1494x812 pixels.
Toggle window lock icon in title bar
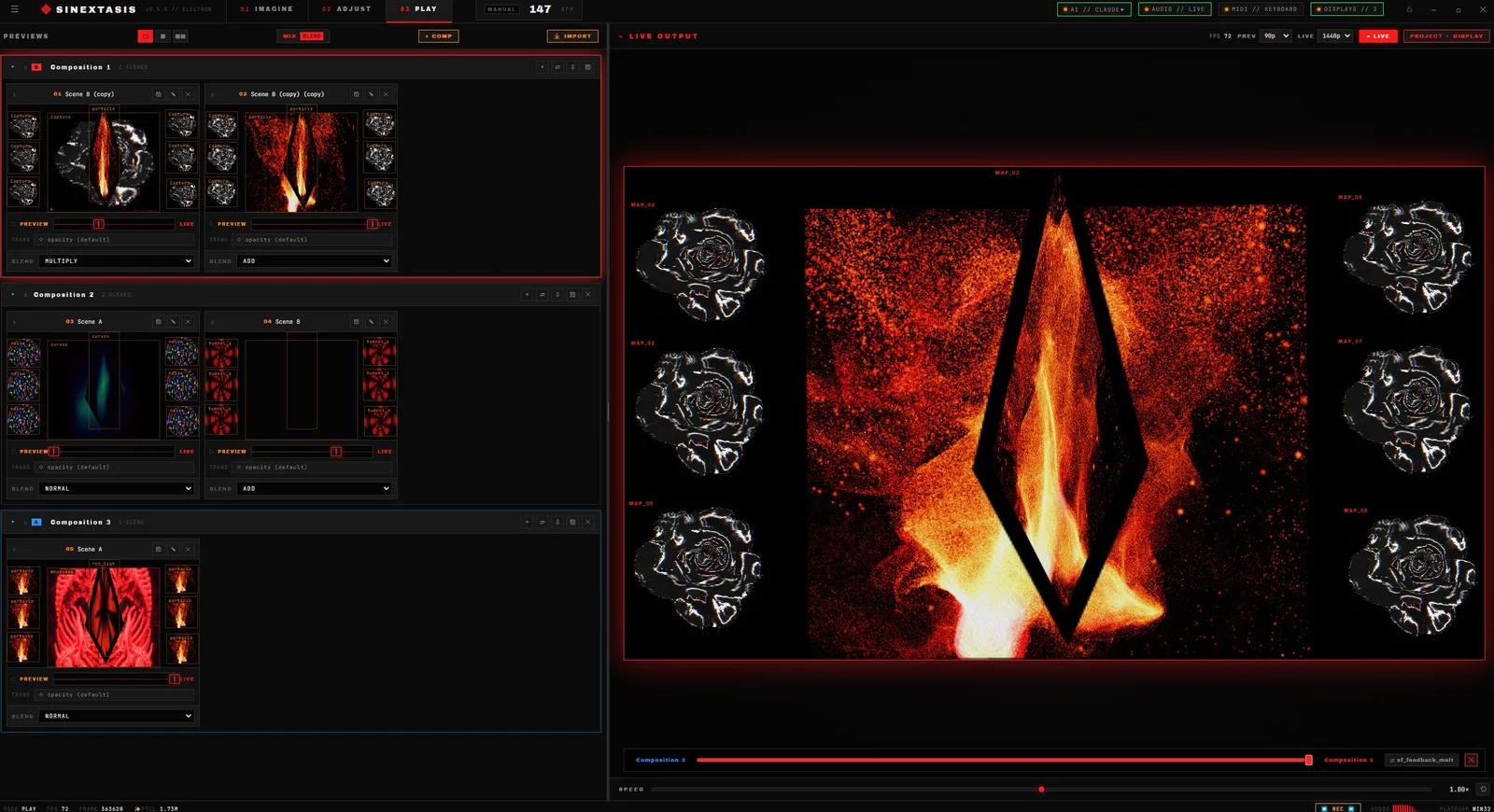point(1410,9)
